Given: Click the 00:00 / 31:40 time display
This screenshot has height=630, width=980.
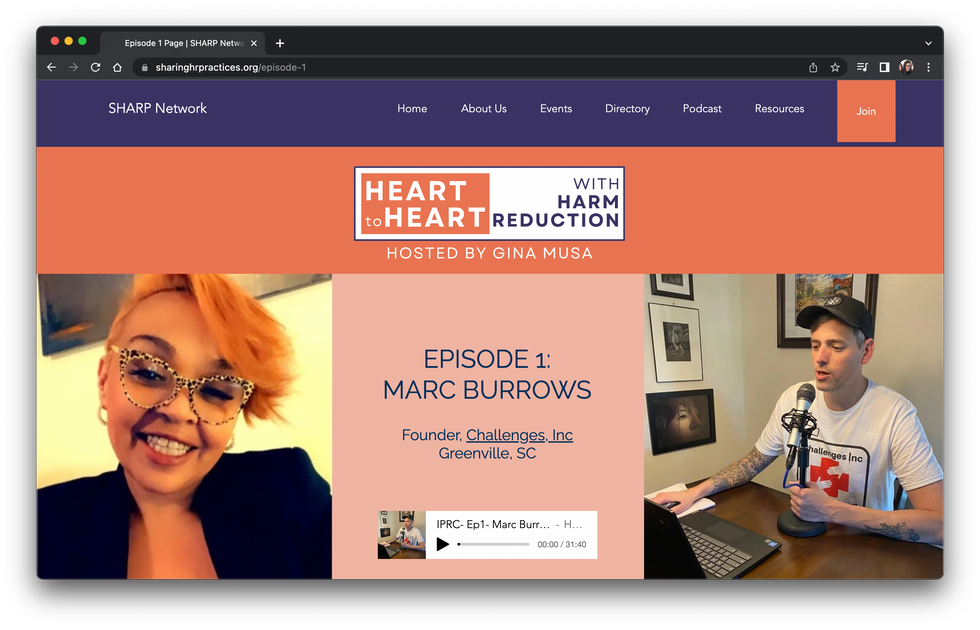Looking at the screenshot, I should point(562,544).
